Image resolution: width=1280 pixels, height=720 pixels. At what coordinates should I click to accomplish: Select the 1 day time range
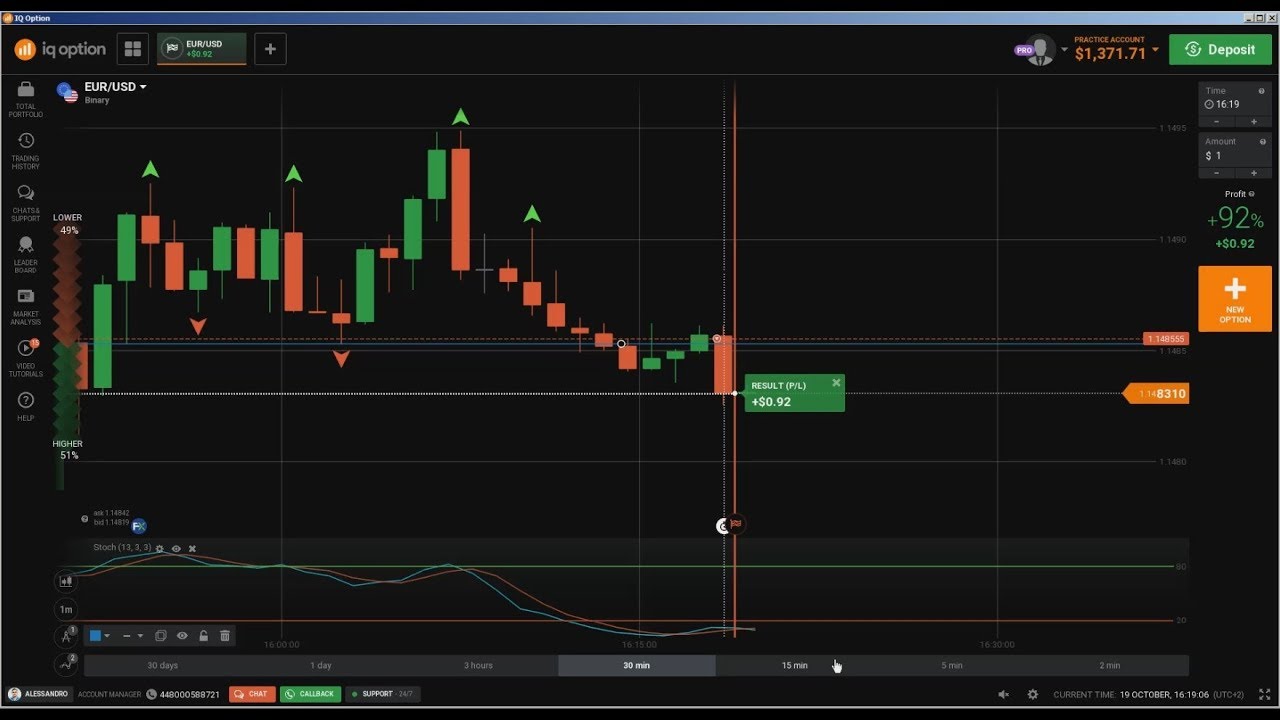tap(320, 665)
